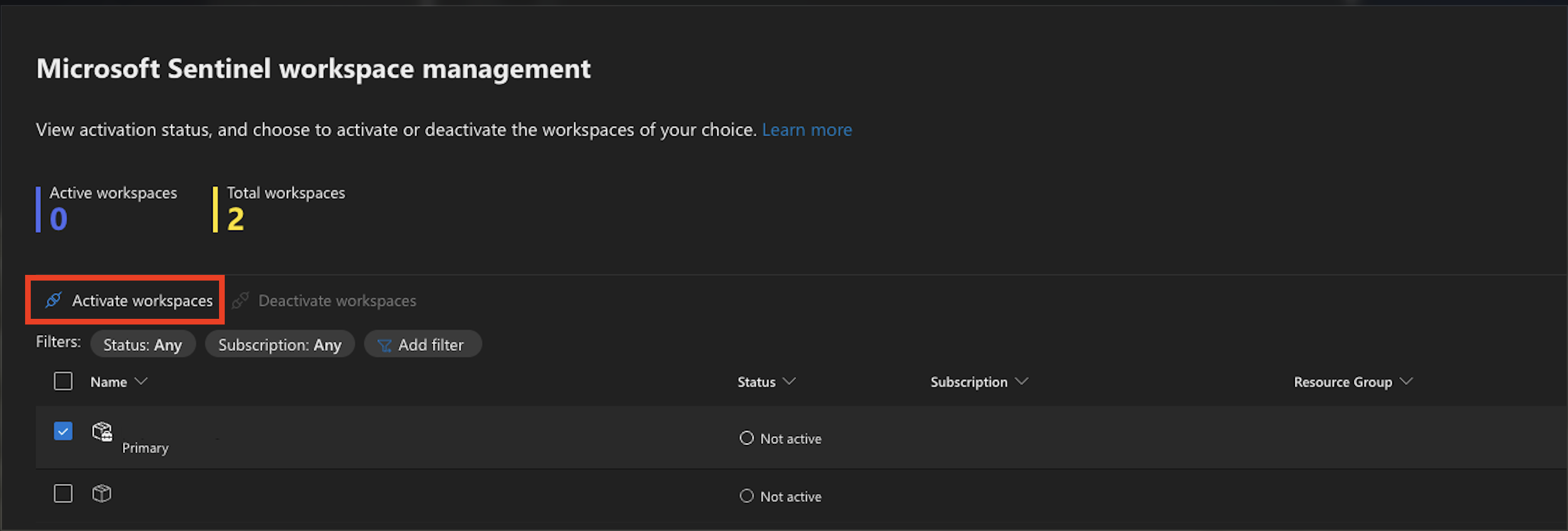Click the Activate workspaces plug icon
This screenshot has height=531, width=1568.
pos(53,300)
